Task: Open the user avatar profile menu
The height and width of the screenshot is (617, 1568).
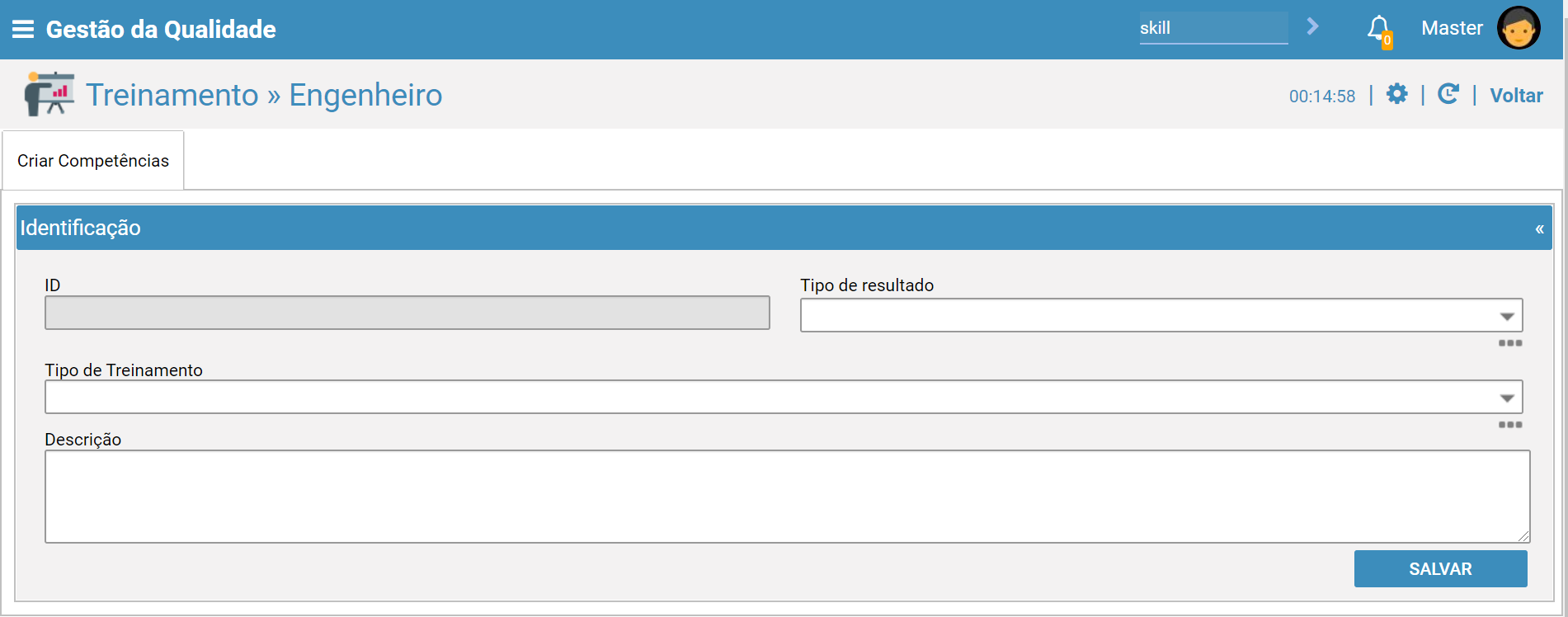Action: tap(1519, 28)
